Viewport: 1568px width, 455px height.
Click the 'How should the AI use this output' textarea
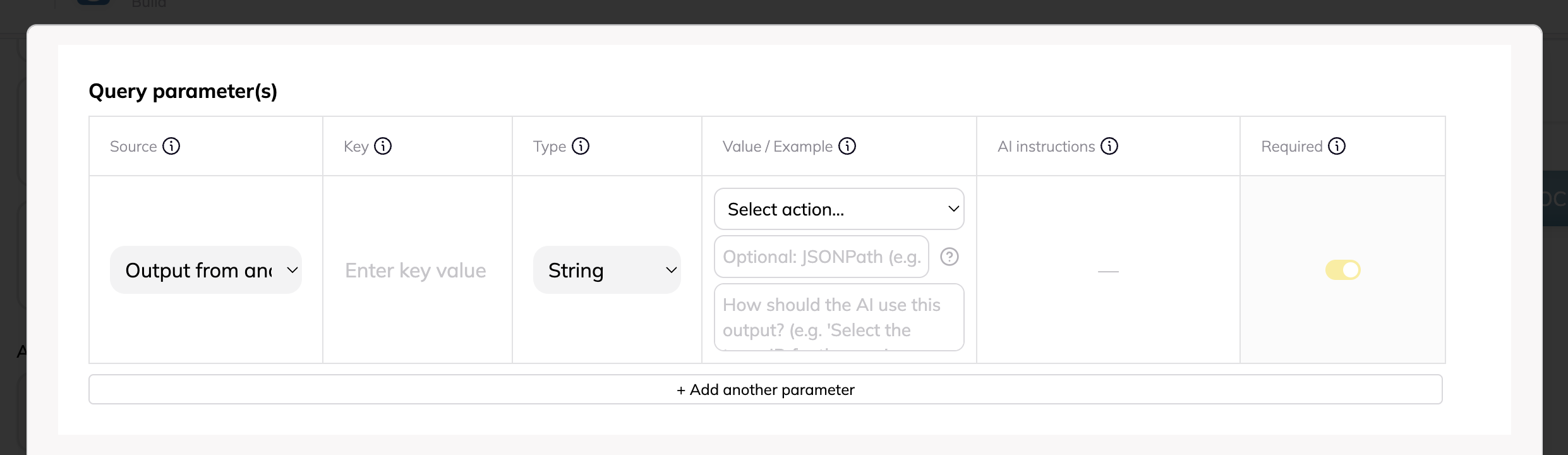point(839,317)
